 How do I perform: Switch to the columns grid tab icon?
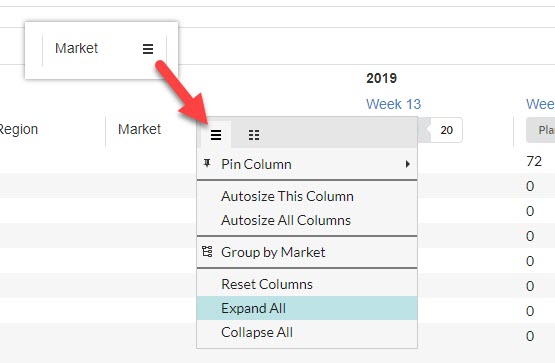(x=254, y=134)
